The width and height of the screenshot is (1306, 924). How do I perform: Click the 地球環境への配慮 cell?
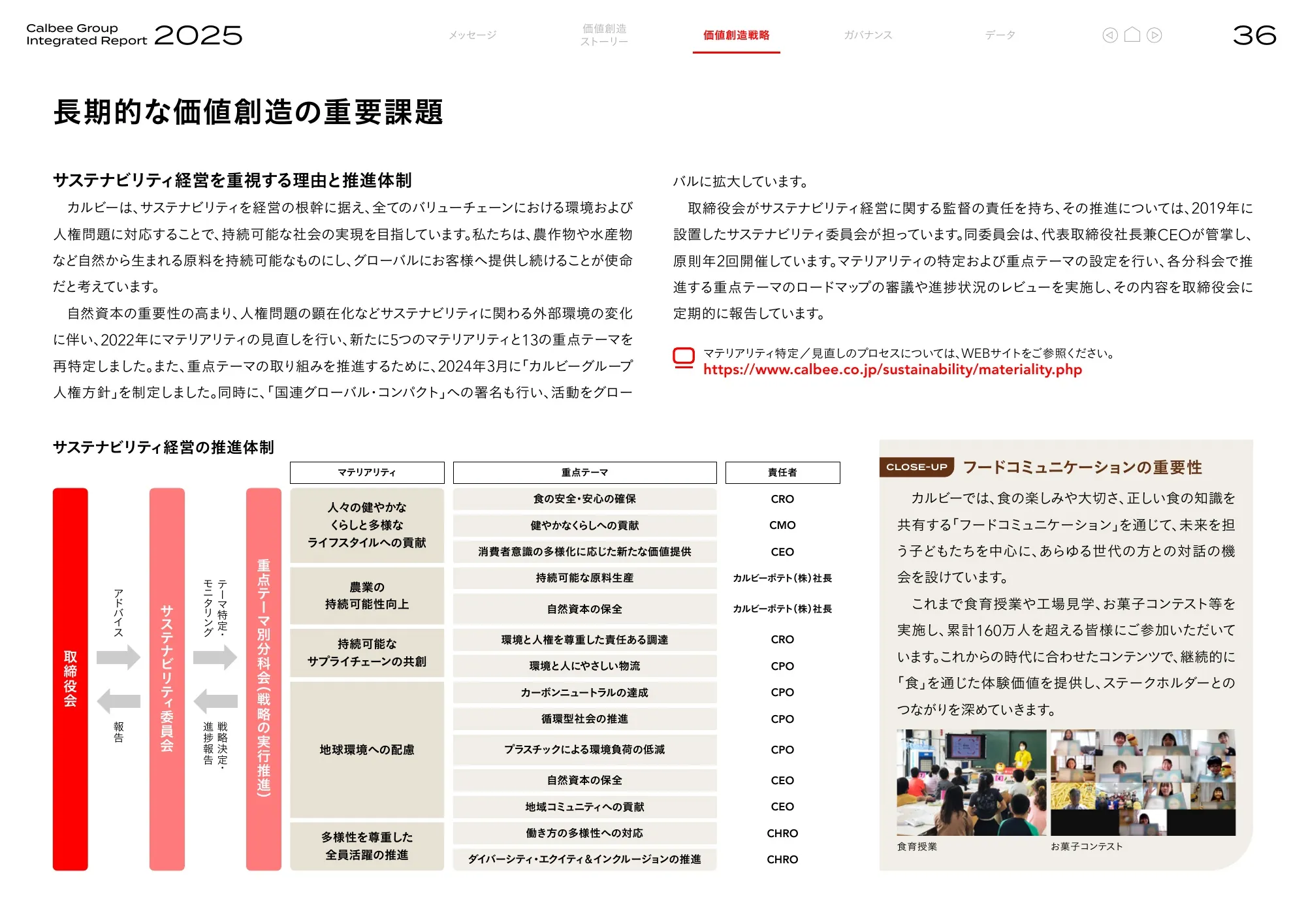click(x=367, y=750)
